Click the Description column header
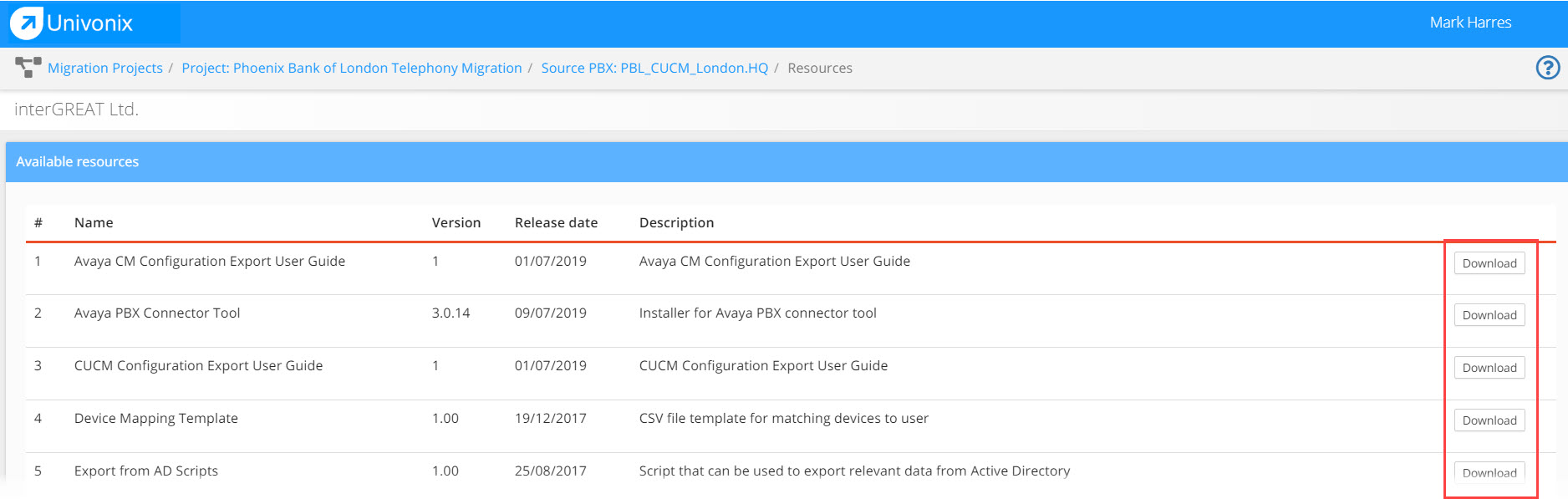 [676, 222]
